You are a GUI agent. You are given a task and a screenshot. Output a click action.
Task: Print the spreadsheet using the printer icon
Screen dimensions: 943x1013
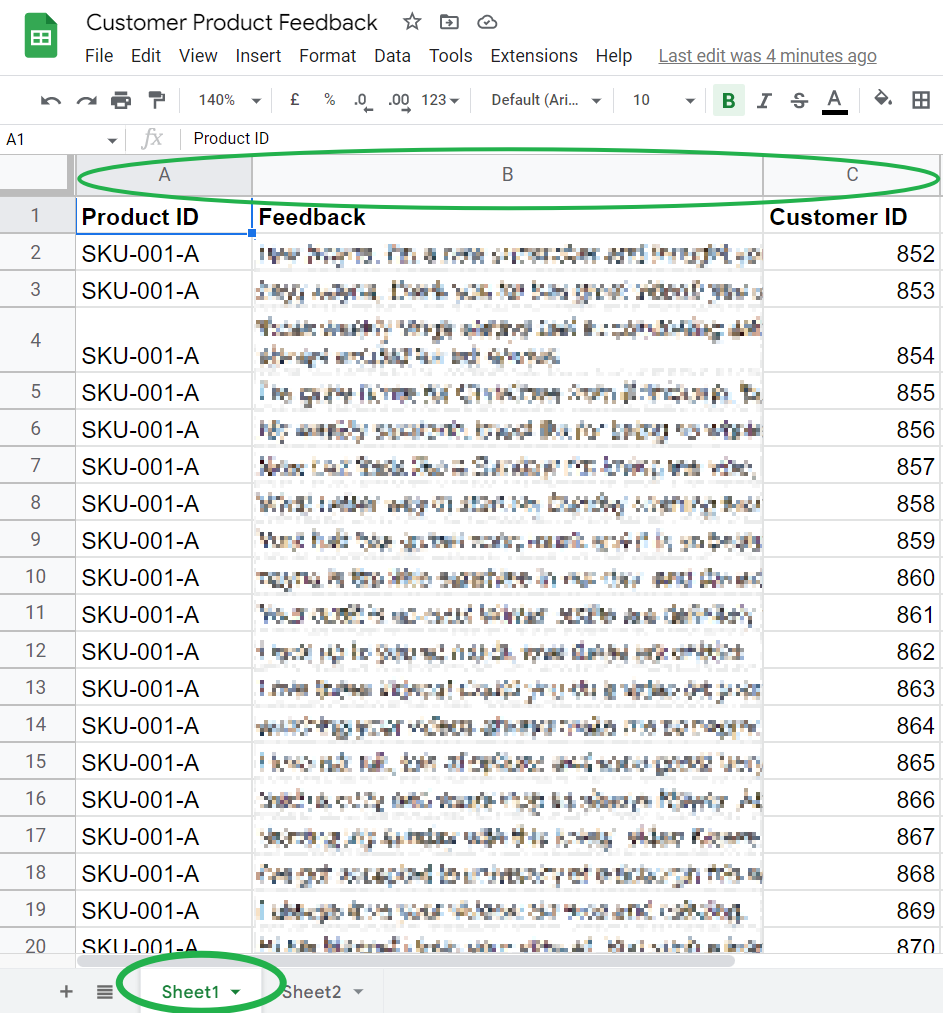point(121,100)
